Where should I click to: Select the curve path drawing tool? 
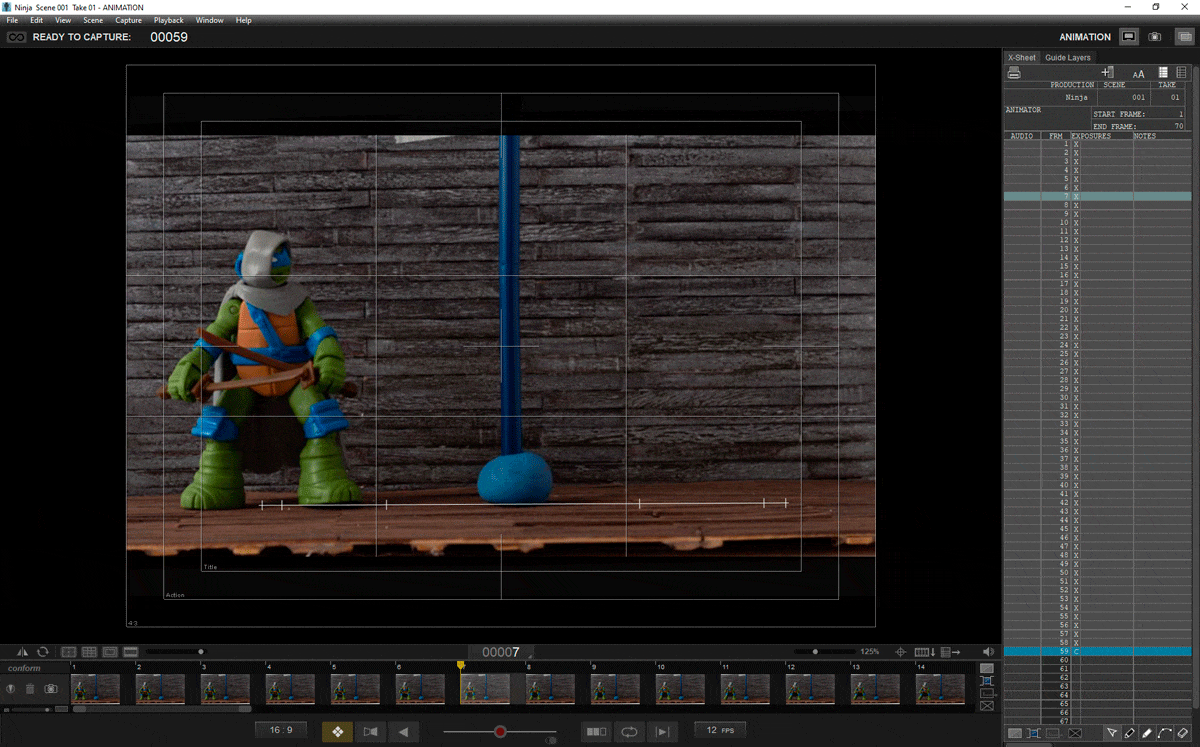coord(1165,733)
